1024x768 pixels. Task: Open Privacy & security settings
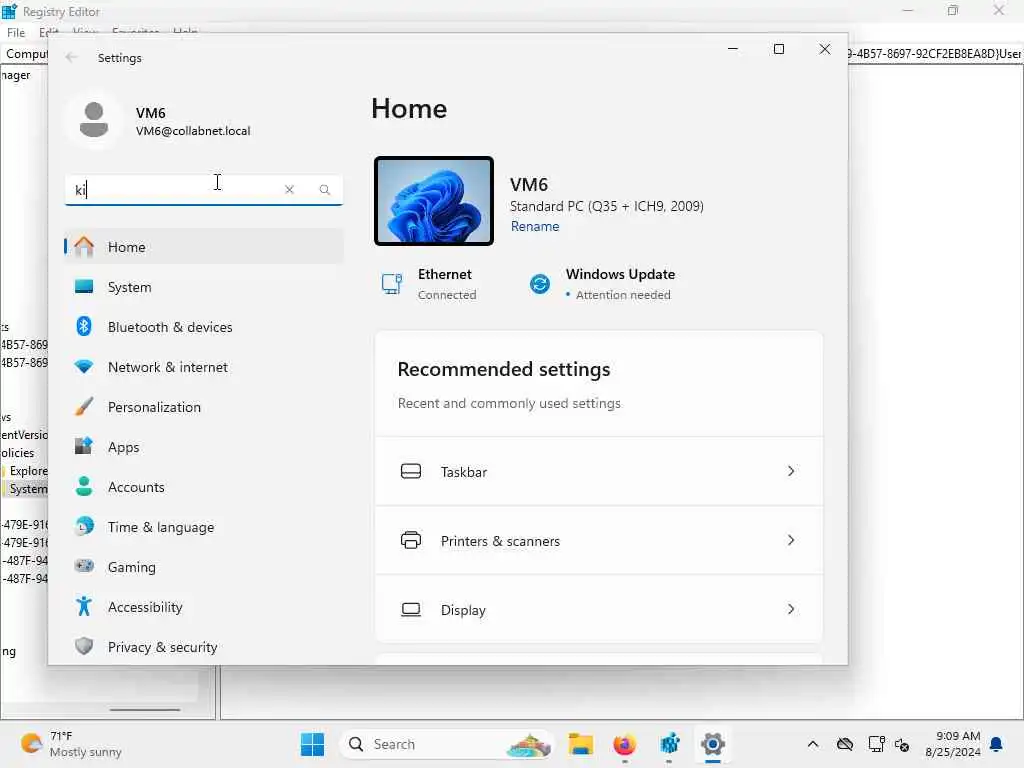[204, 647]
